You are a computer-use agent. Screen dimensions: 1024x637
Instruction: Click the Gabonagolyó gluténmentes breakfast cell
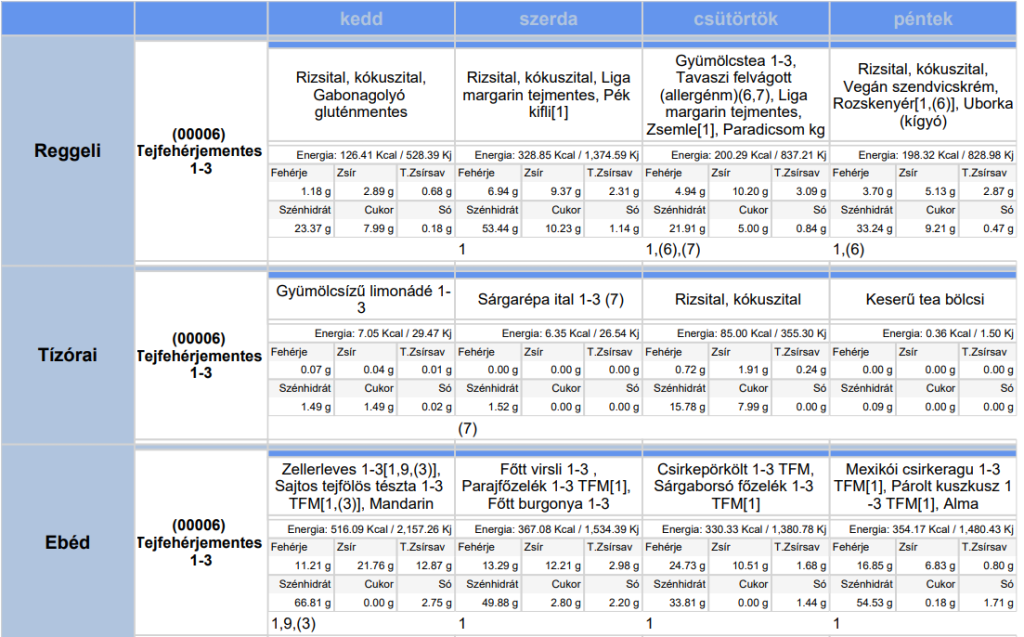pyautogui.click(x=361, y=95)
